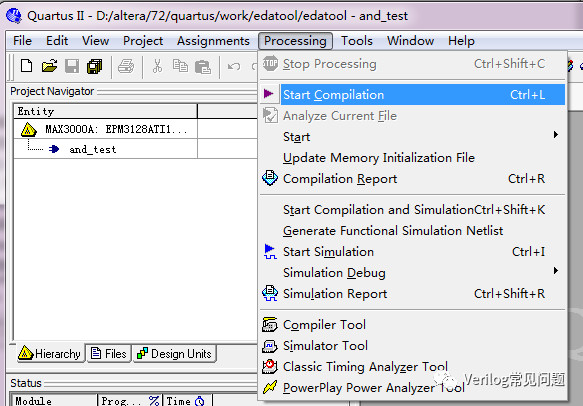This screenshot has width=583, height=406.
Task: Click the Save disk toolbar icon
Action: [x=72, y=67]
